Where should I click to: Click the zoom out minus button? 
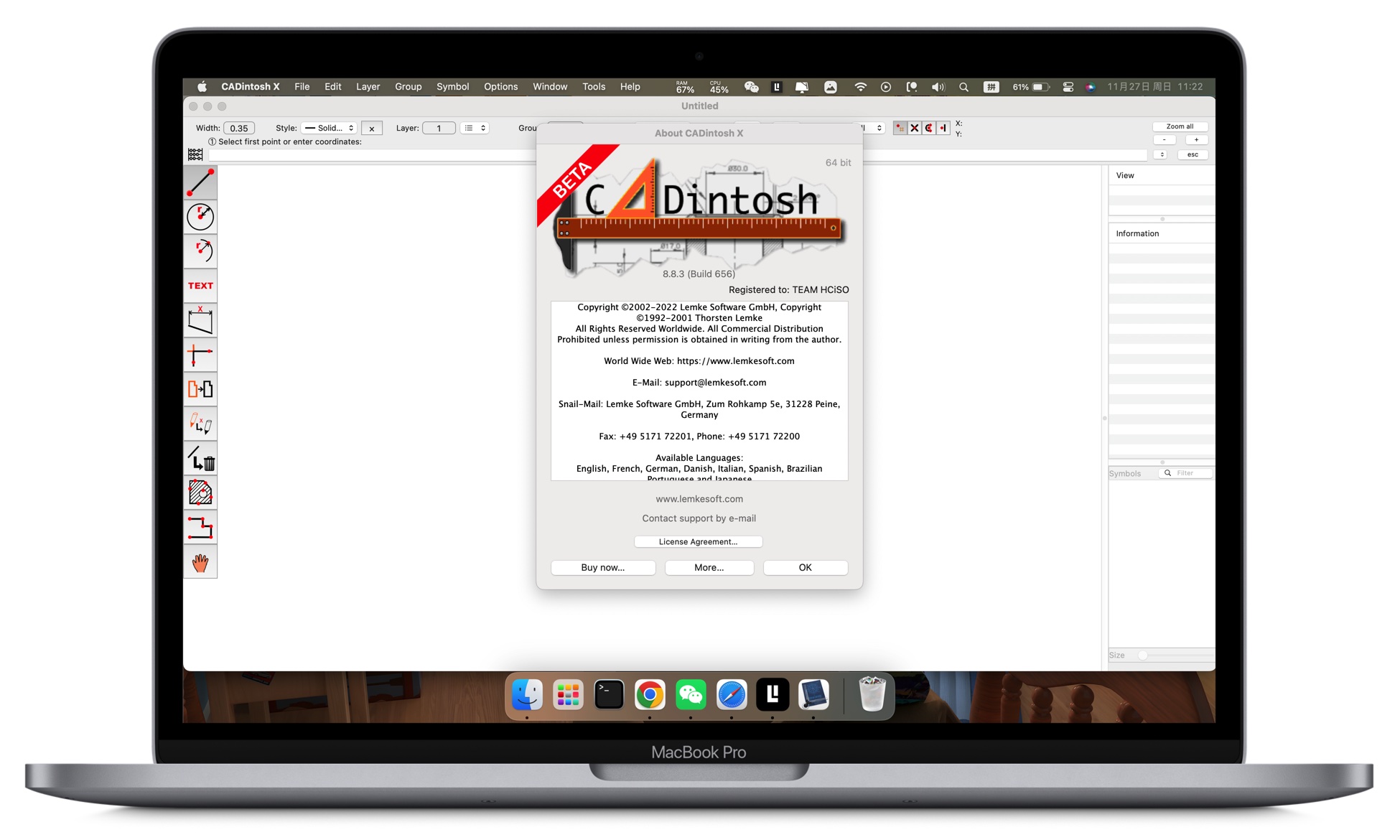coord(1164,140)
